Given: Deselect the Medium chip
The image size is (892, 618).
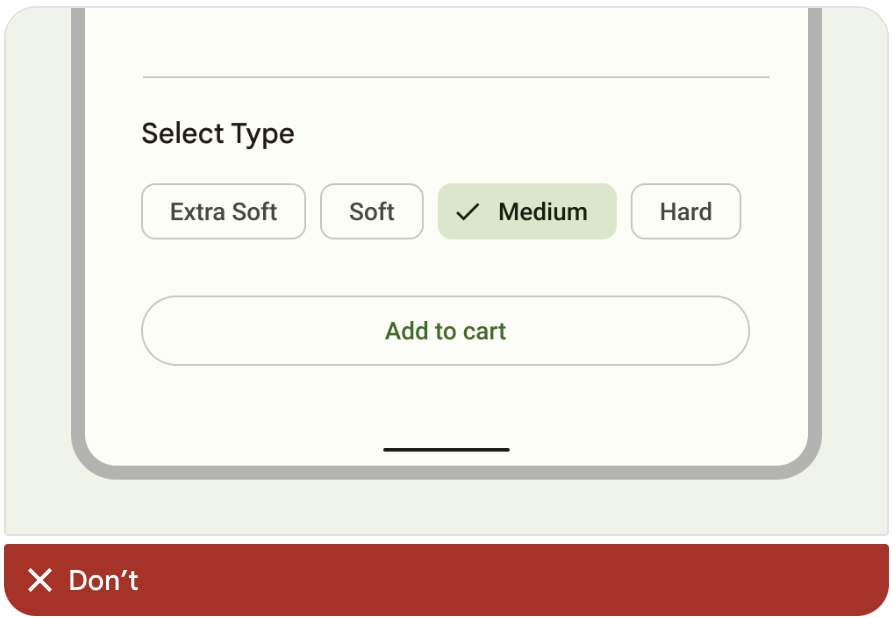Looking at the screenshot, I should [x=527, y=211].
